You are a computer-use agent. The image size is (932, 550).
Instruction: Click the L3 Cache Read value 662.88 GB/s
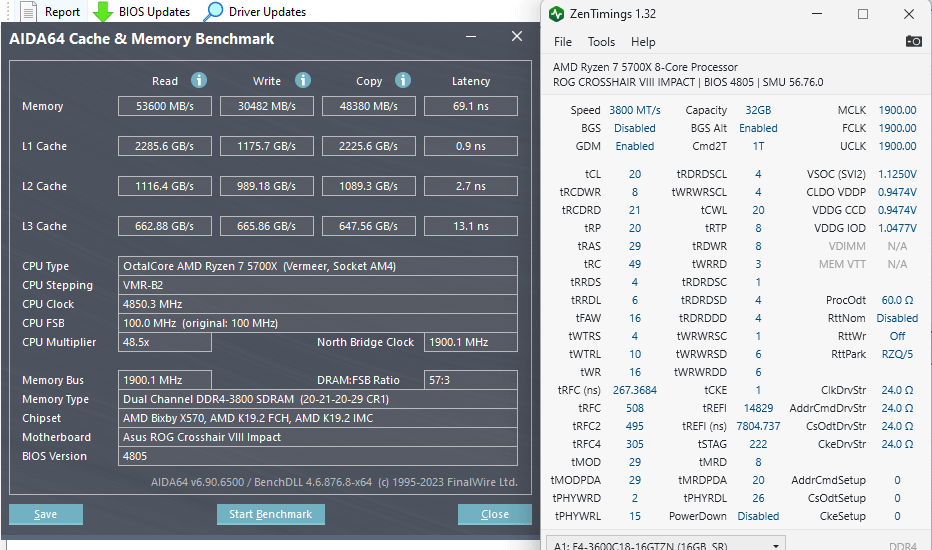[165, 226]
